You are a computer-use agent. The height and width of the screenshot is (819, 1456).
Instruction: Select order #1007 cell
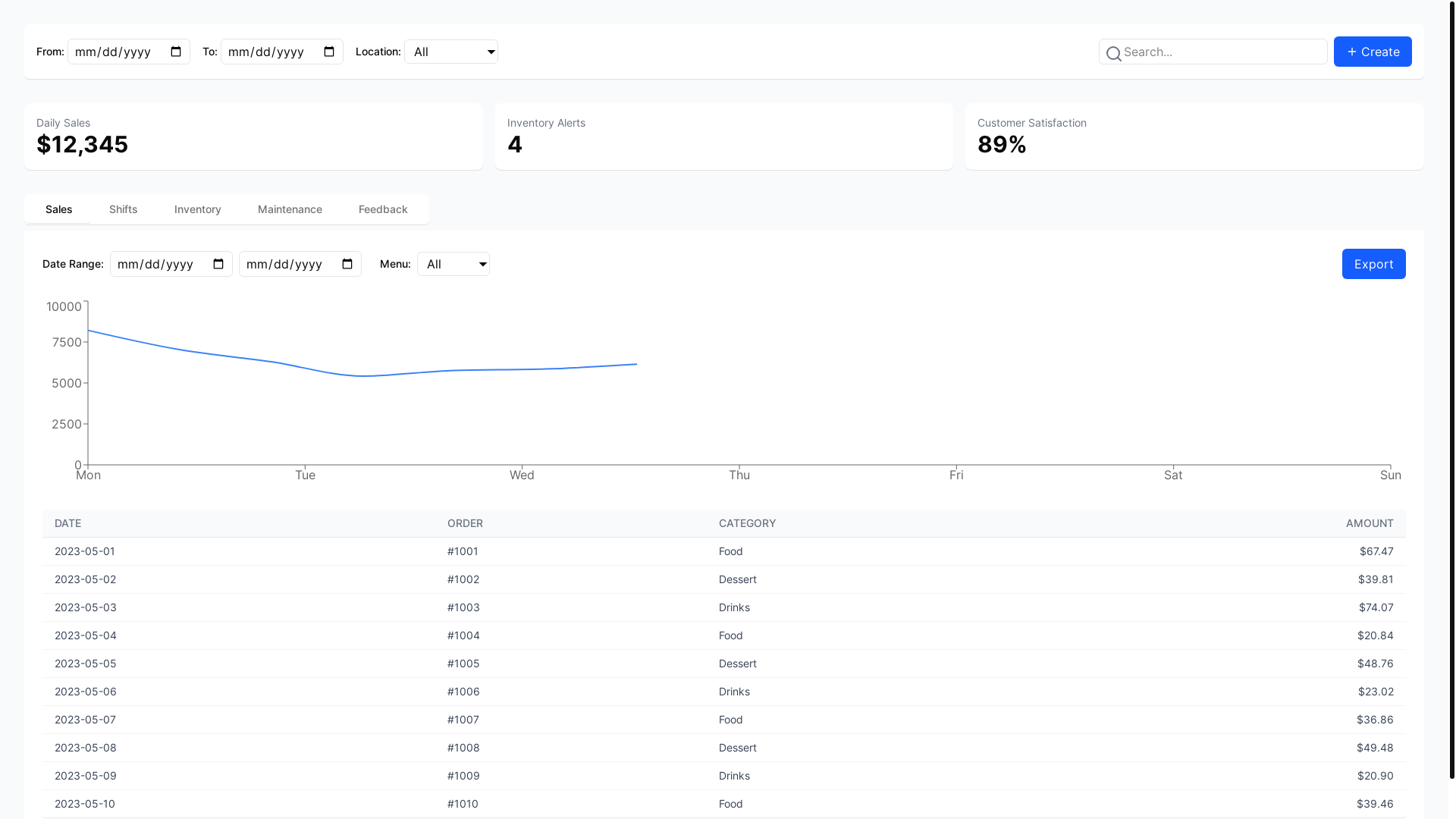tap(463, 720)
